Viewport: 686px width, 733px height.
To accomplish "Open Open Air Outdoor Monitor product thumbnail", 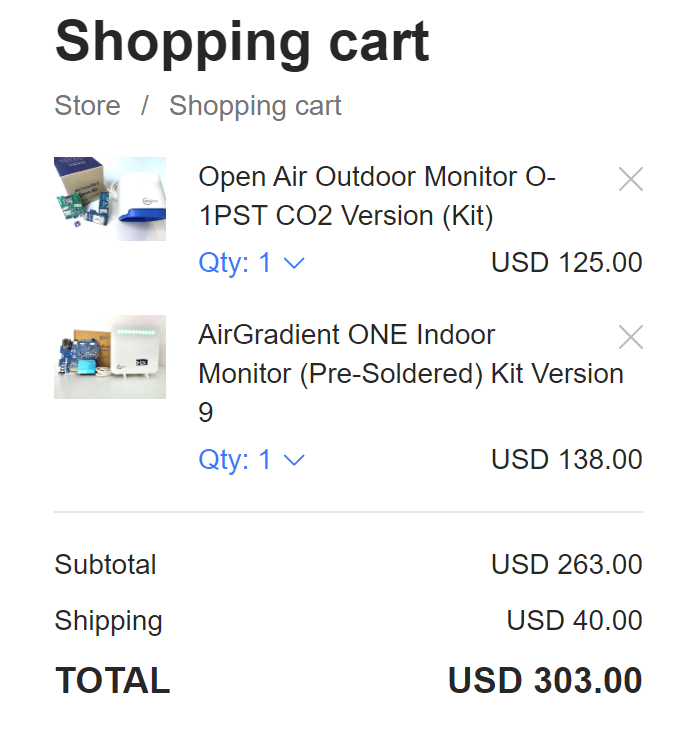I will (110, 199).
